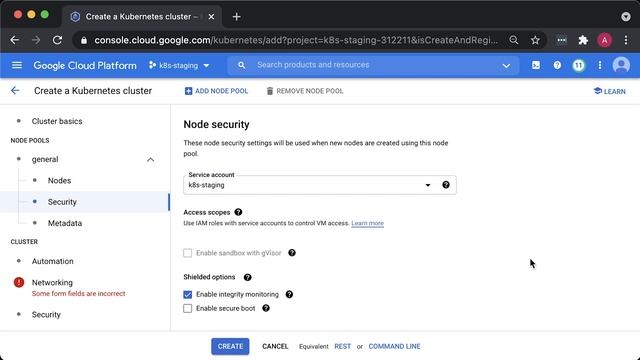Open the Networking cluster section
This screenshot has width=640, height=360.
click(x=52, y=282)
